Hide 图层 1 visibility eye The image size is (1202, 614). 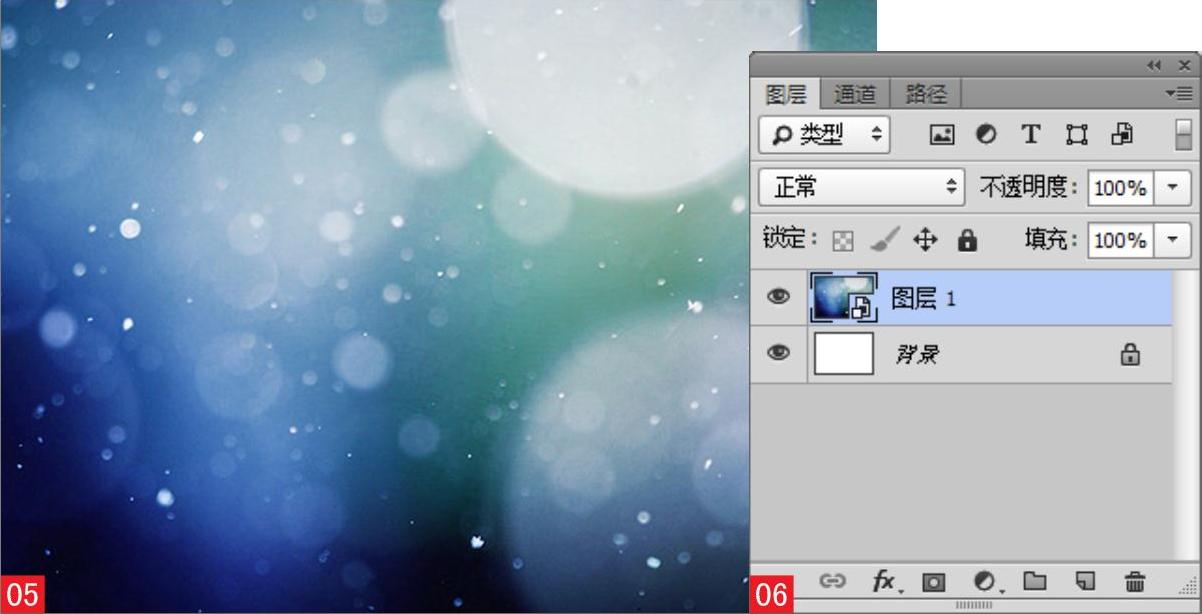778,297
